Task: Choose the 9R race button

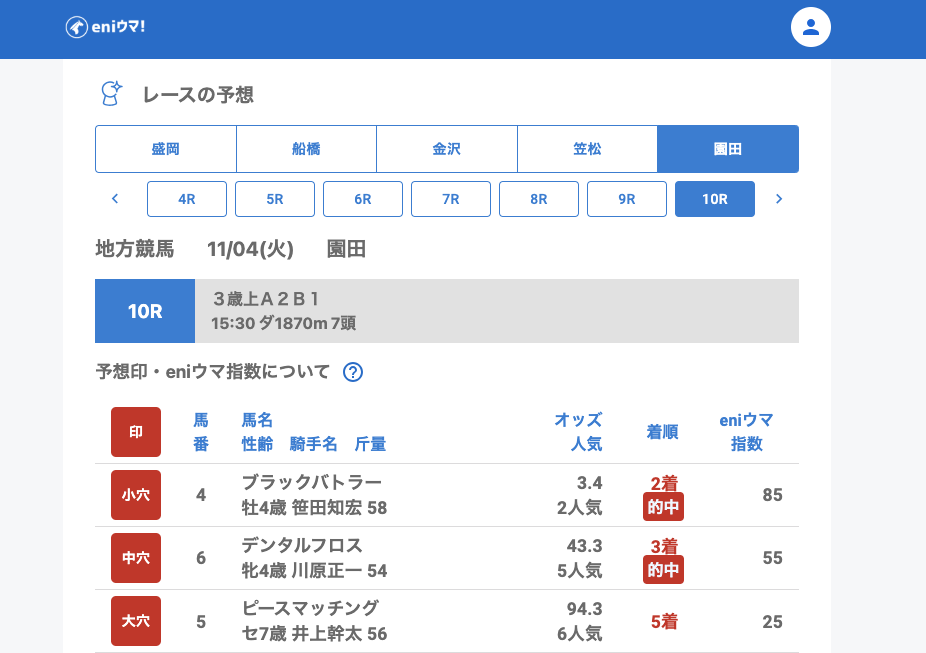Action: [627, 199]
